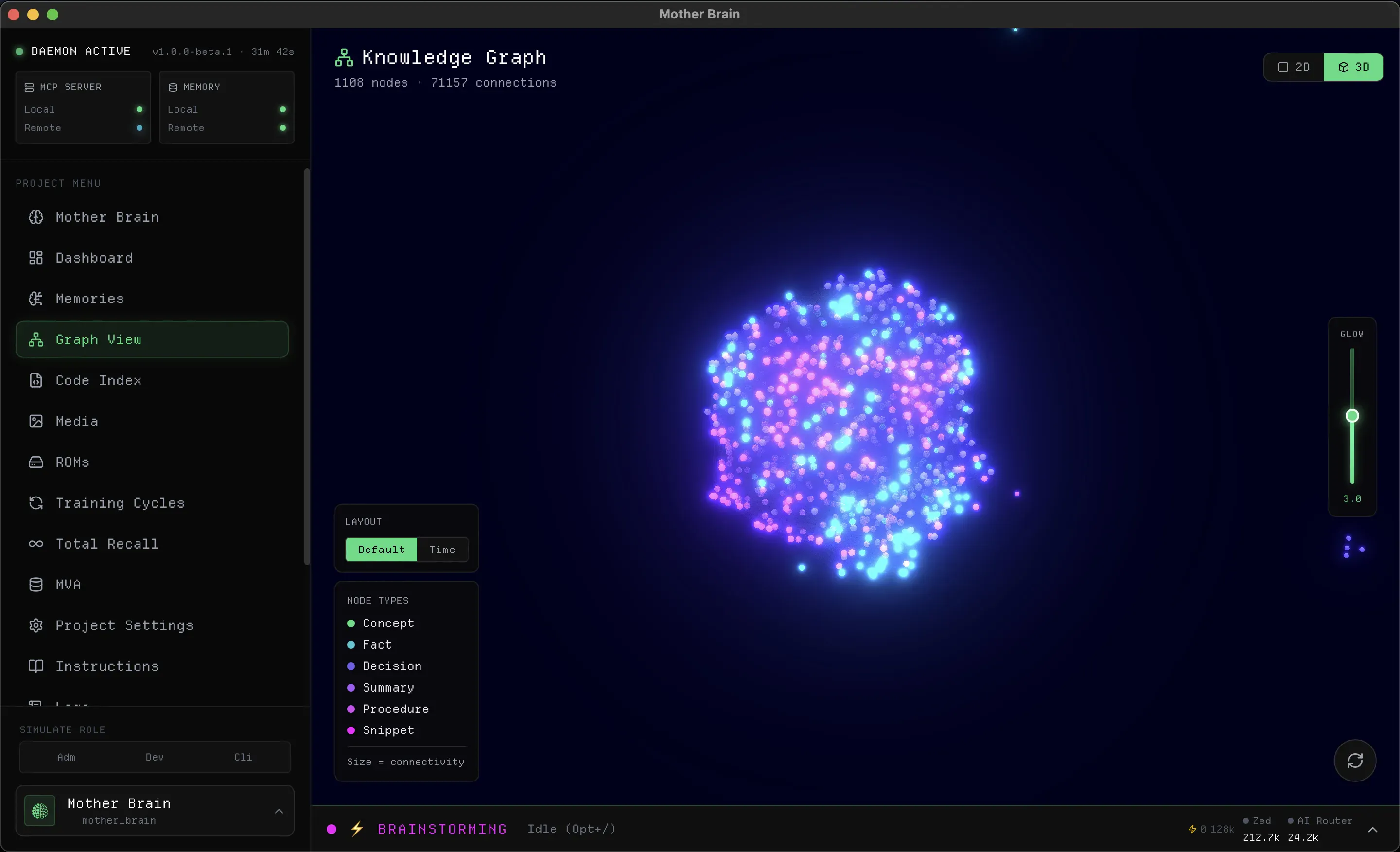Click the Training Cycles refresh icon

pos(36,503)
